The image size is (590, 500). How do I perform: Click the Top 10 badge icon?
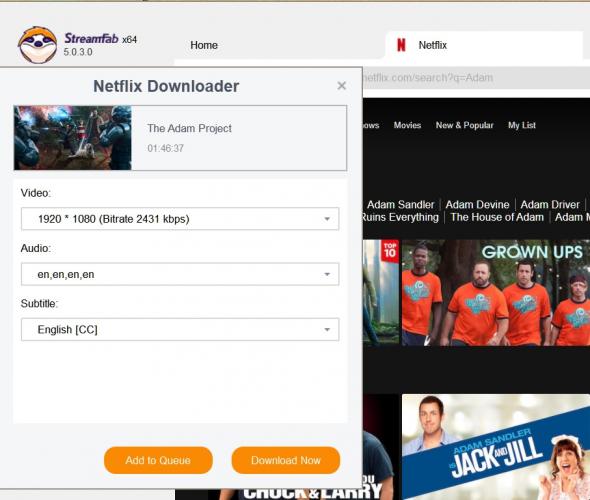390,251
